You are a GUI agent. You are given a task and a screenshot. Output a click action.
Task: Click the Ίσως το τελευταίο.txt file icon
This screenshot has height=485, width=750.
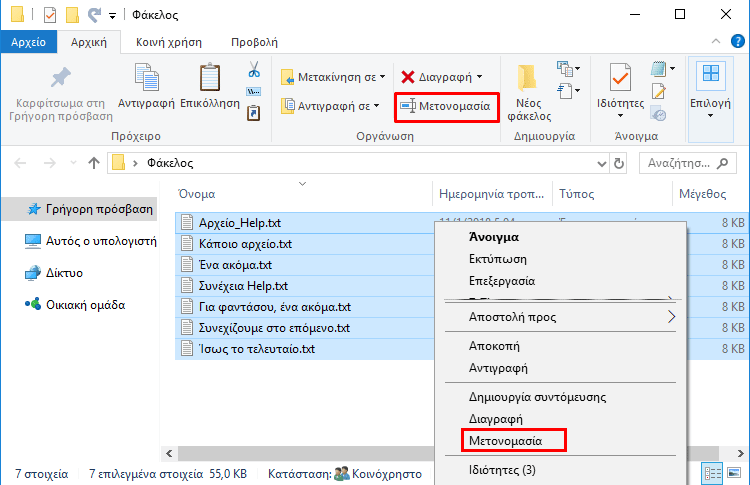pyautogui.click(x=187, y=349)
